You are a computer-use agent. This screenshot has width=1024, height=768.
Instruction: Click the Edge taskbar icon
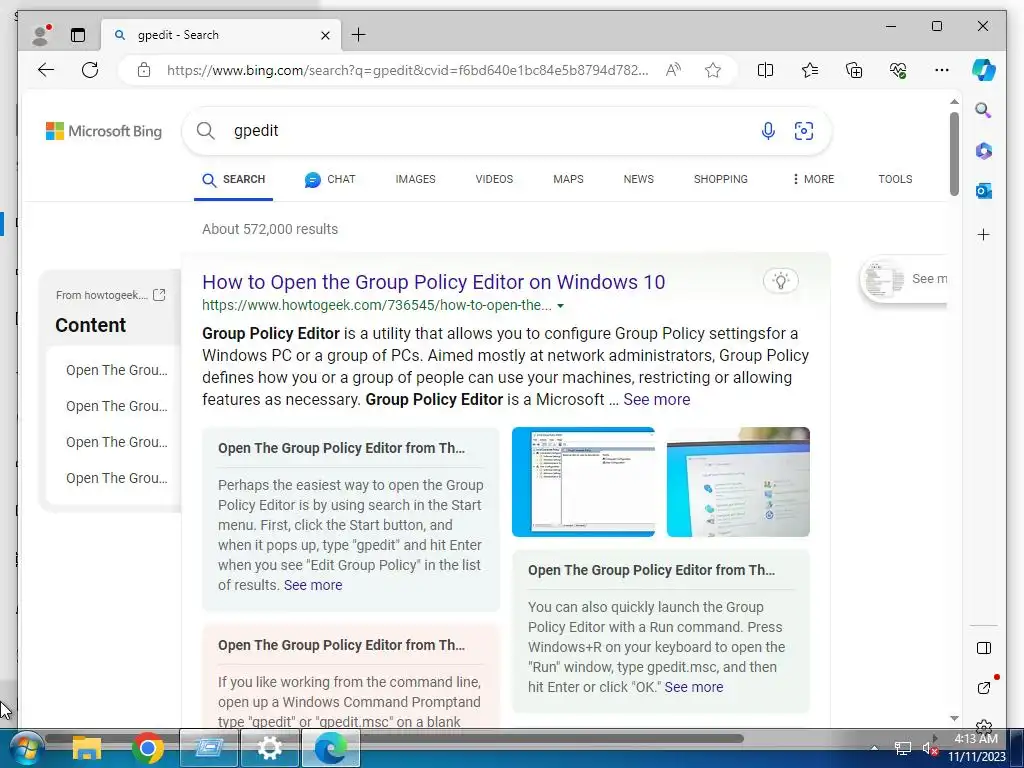tap(331, 748)
